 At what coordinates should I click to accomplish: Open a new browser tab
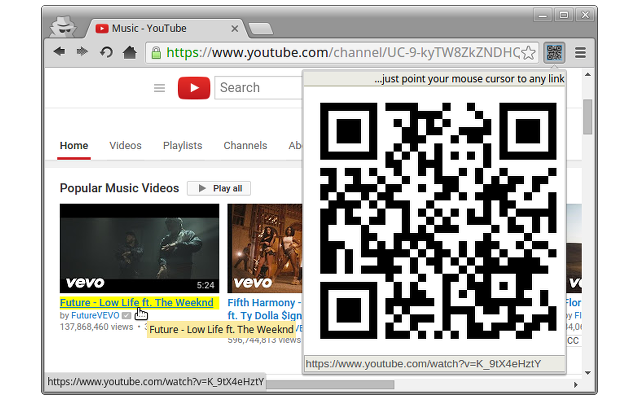260,29
